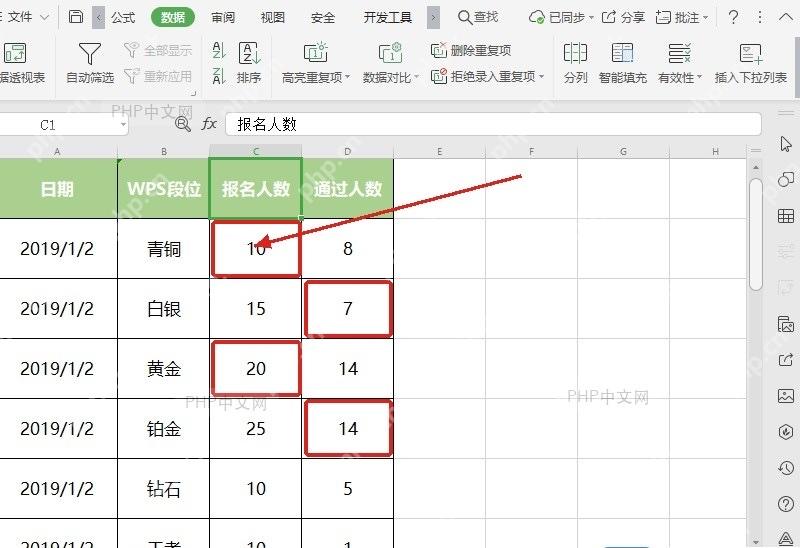The width and height of the screenshot is (800, 548).
Task: Click the export share icon in sidebar
Action: [x=786, y=360]
